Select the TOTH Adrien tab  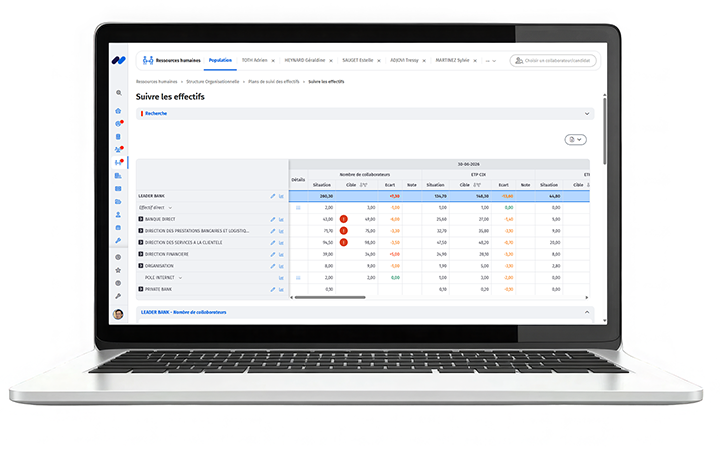pos(254,60)
